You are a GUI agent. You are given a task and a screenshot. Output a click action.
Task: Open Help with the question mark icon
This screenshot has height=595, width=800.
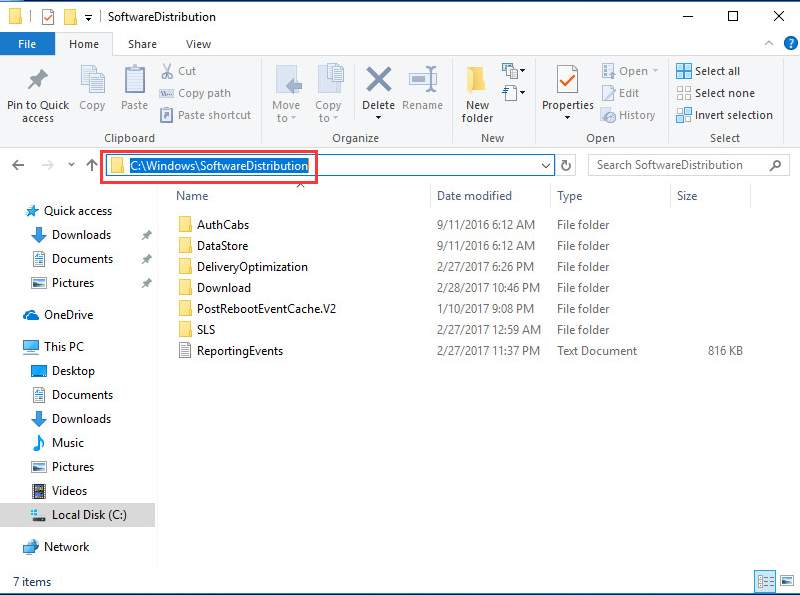click(x=791, y=43)
